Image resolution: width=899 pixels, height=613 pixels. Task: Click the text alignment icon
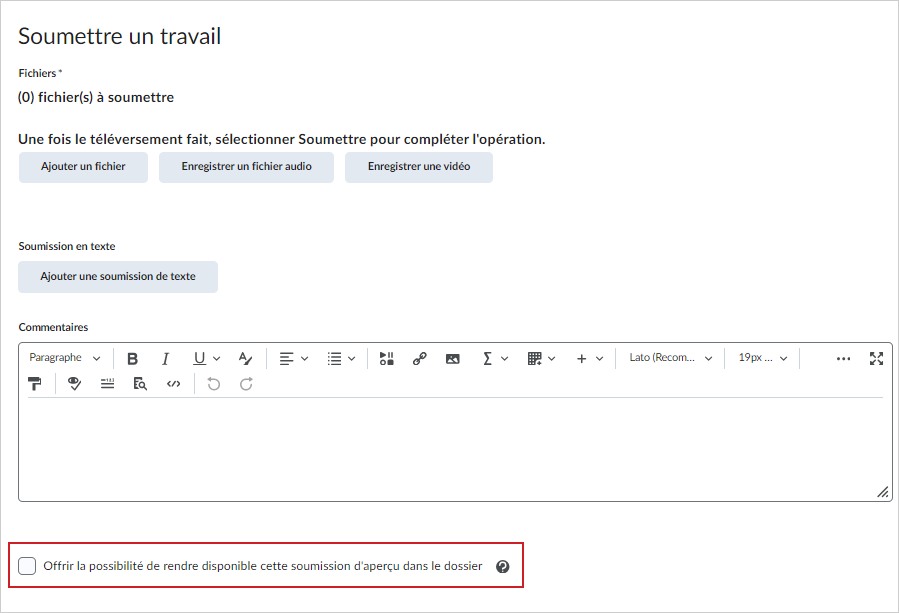tap(286, 358)
